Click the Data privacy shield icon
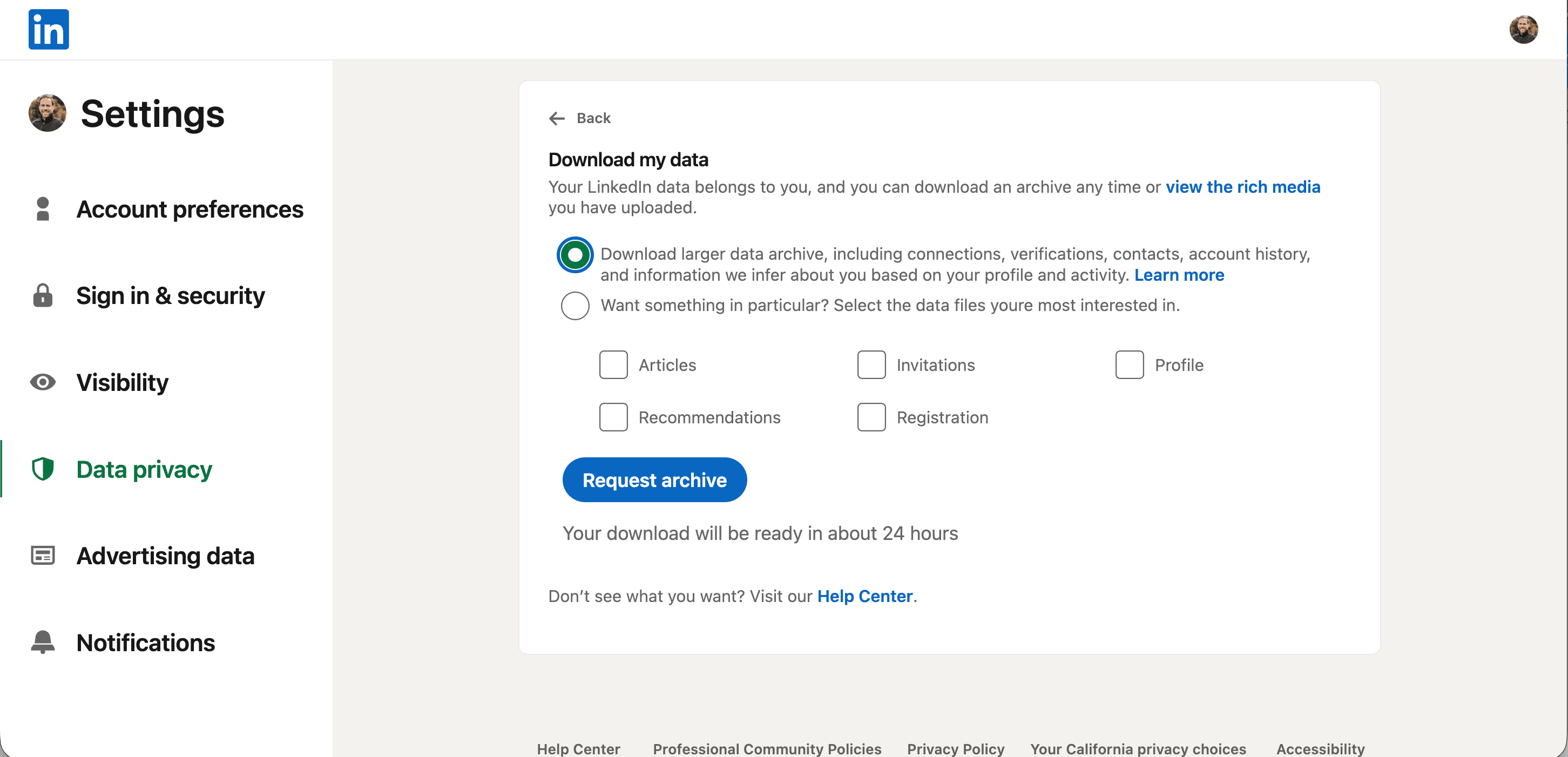 pyautogui.click(x=43, y=469)
